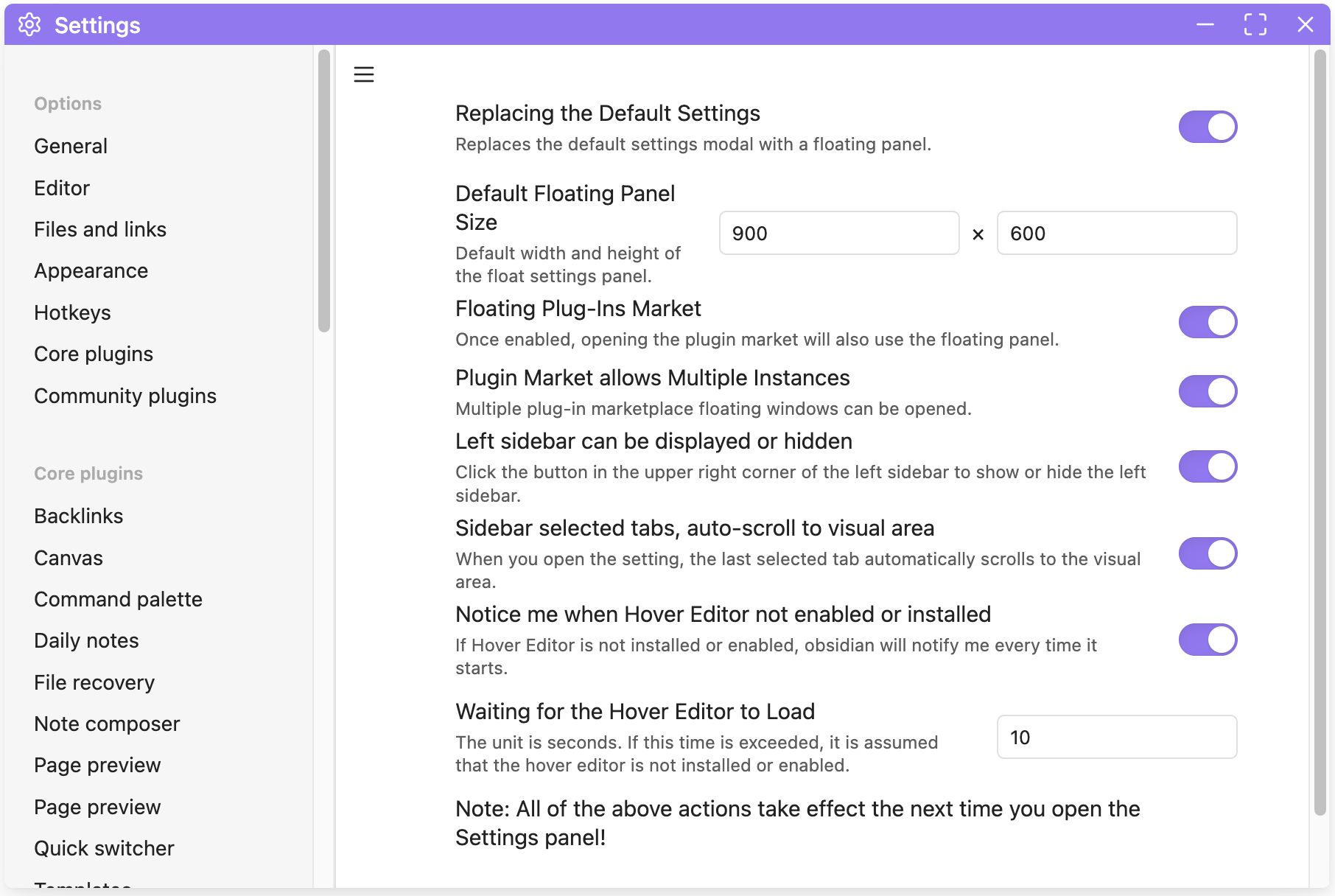The height and width of the screenshot is (896, 1335).
Task: Disable sidebar auto-scroll to visual area
Action: [x=1208, y=553]
